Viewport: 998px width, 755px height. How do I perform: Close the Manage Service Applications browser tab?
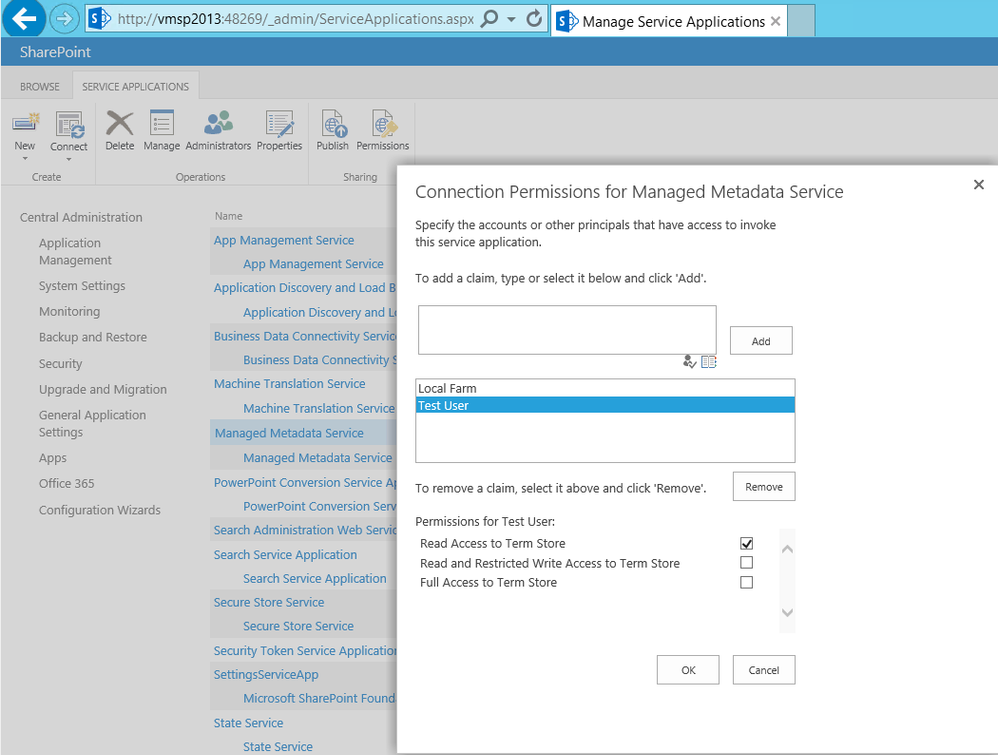click(x=775, y=21)
